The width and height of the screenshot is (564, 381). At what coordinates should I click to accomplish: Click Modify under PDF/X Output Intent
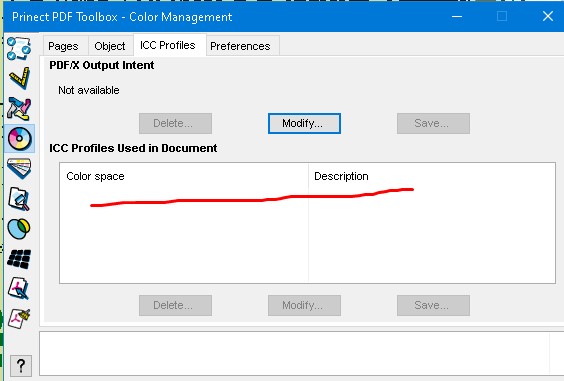tap(304, 123)
